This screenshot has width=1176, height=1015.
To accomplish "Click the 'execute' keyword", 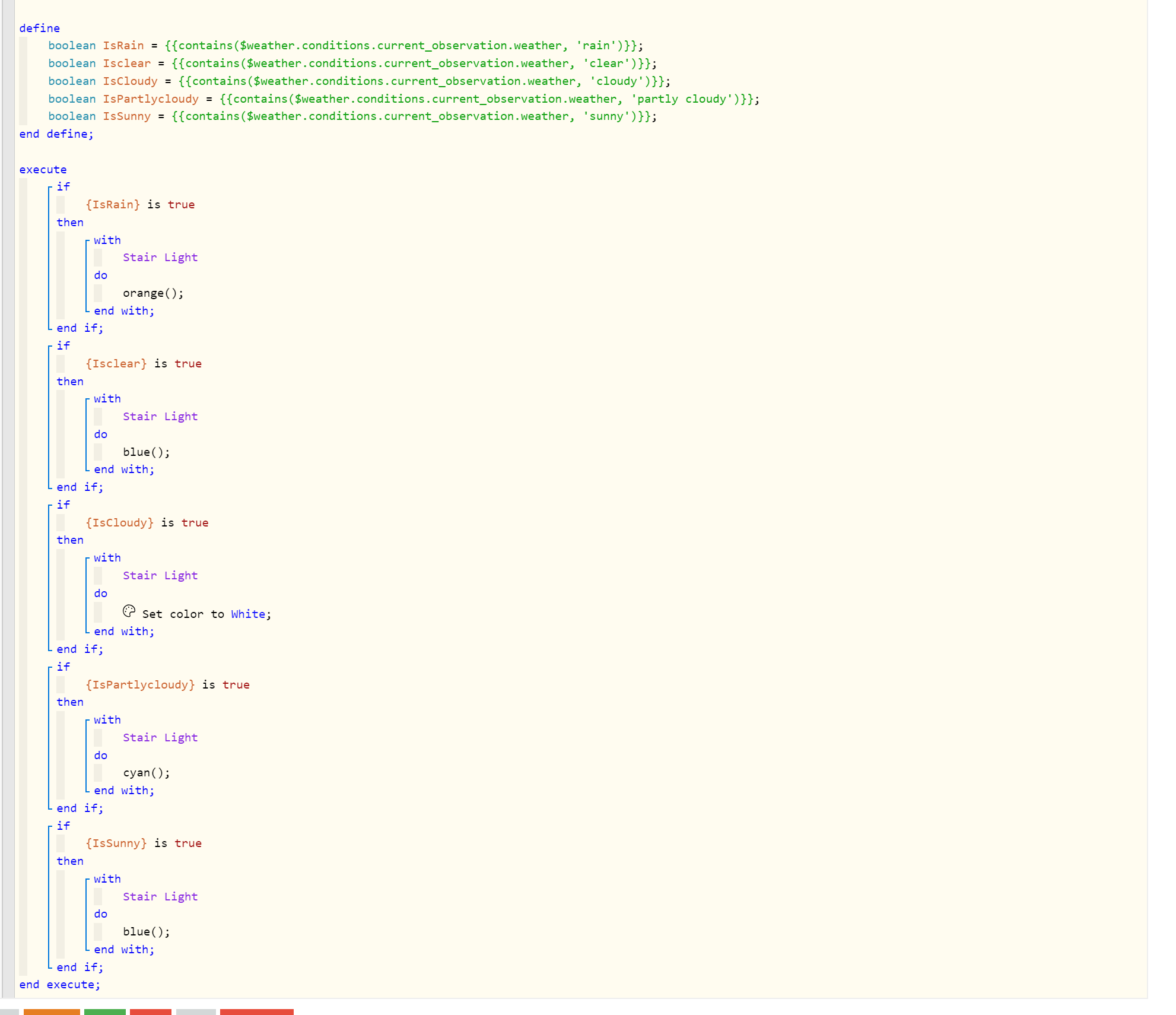I will point(43,170).
